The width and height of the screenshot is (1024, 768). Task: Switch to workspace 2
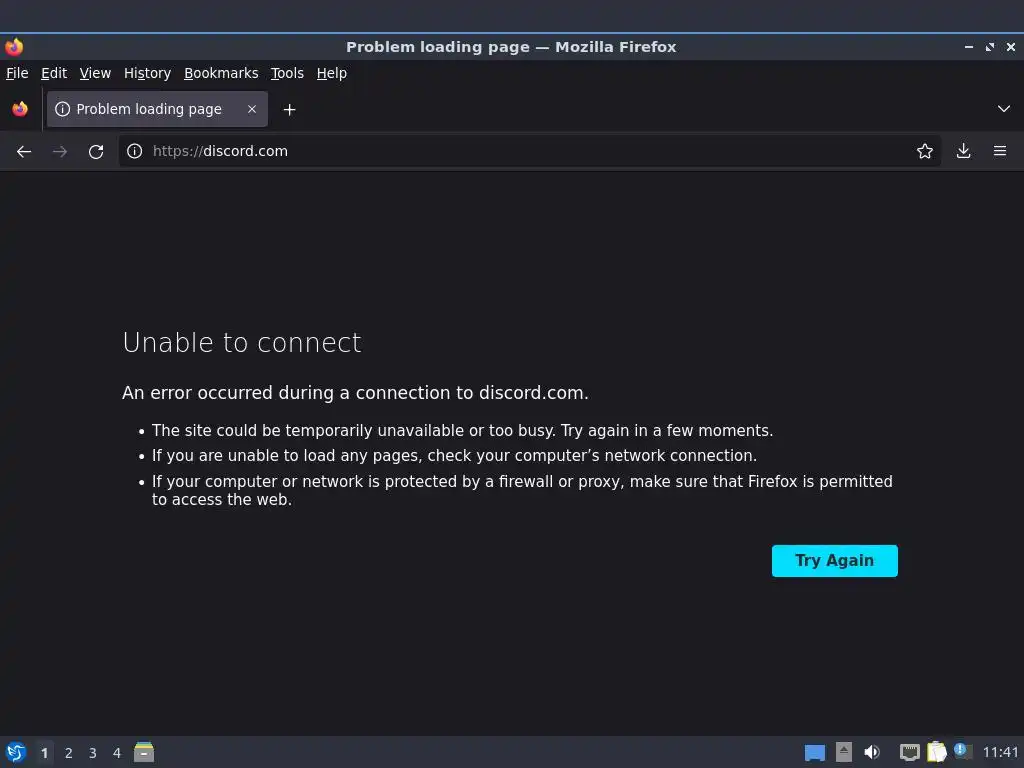(69, 753)
